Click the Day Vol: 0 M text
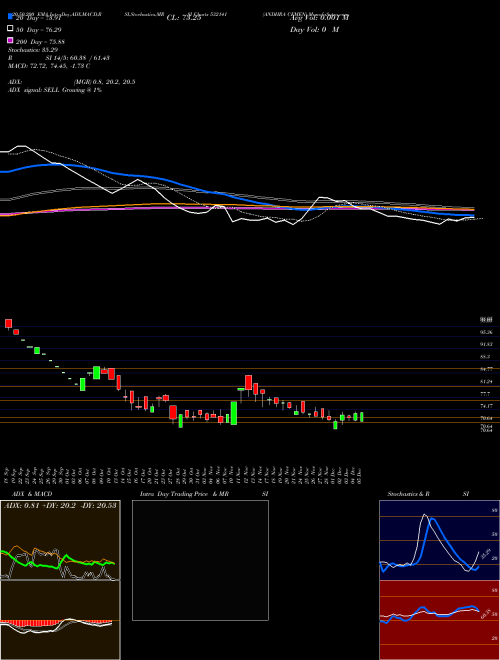The image size is (500, 660). (x=314, y=29)
